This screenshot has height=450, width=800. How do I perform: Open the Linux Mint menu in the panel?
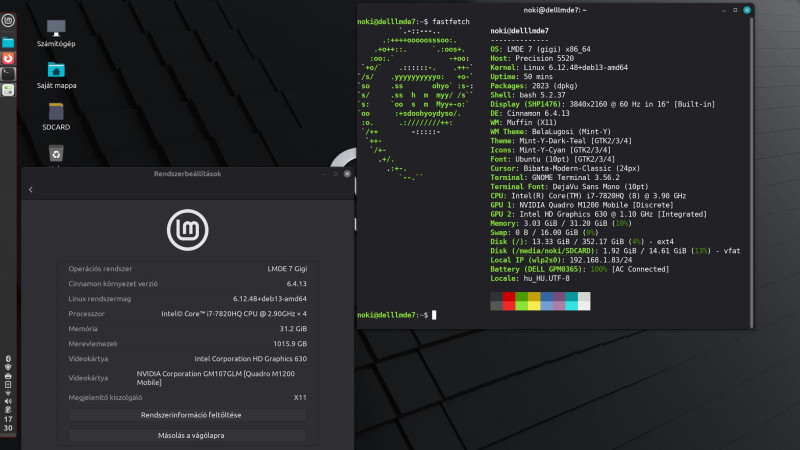click(x=8, y=20)
